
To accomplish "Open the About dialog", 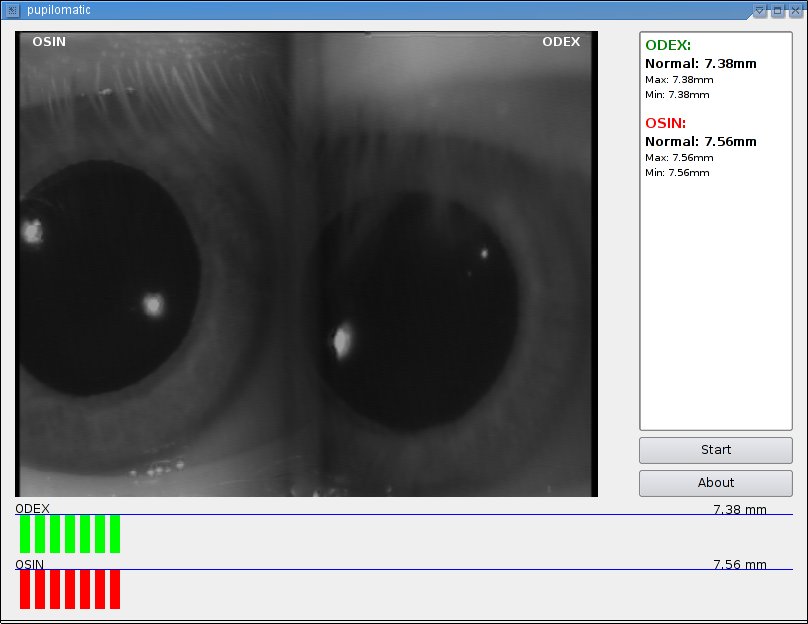I will [715, 483].
